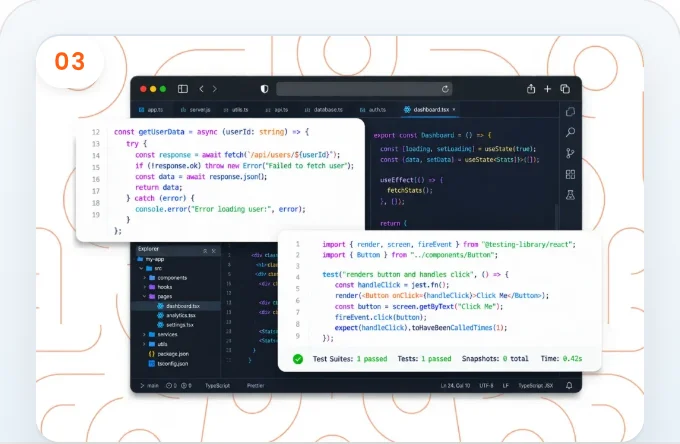The width and height of the screenshot is (680, 444).
Task: Click the main branch status item
Action: 149,385
